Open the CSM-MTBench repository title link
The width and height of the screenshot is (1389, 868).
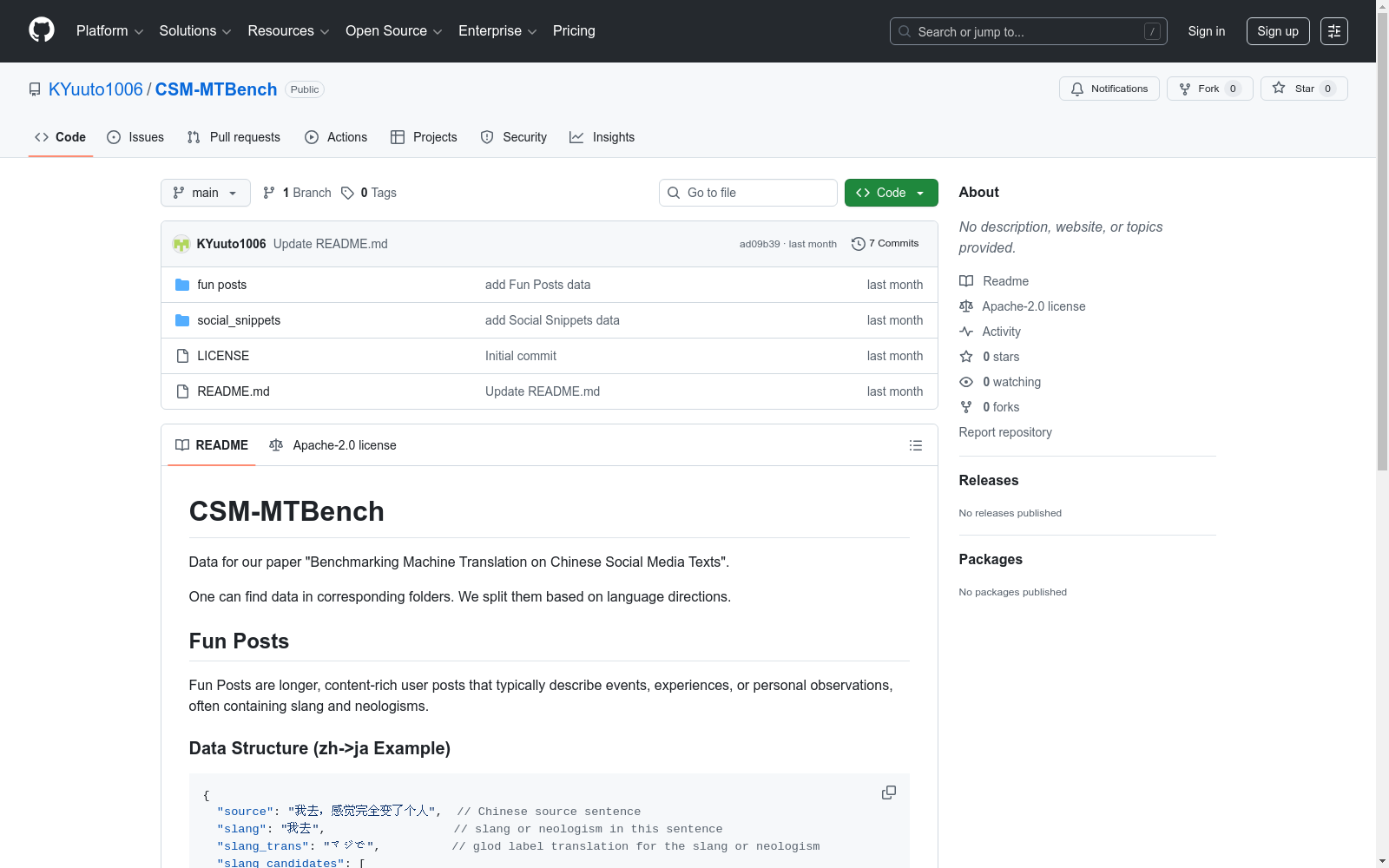point(216,89)
